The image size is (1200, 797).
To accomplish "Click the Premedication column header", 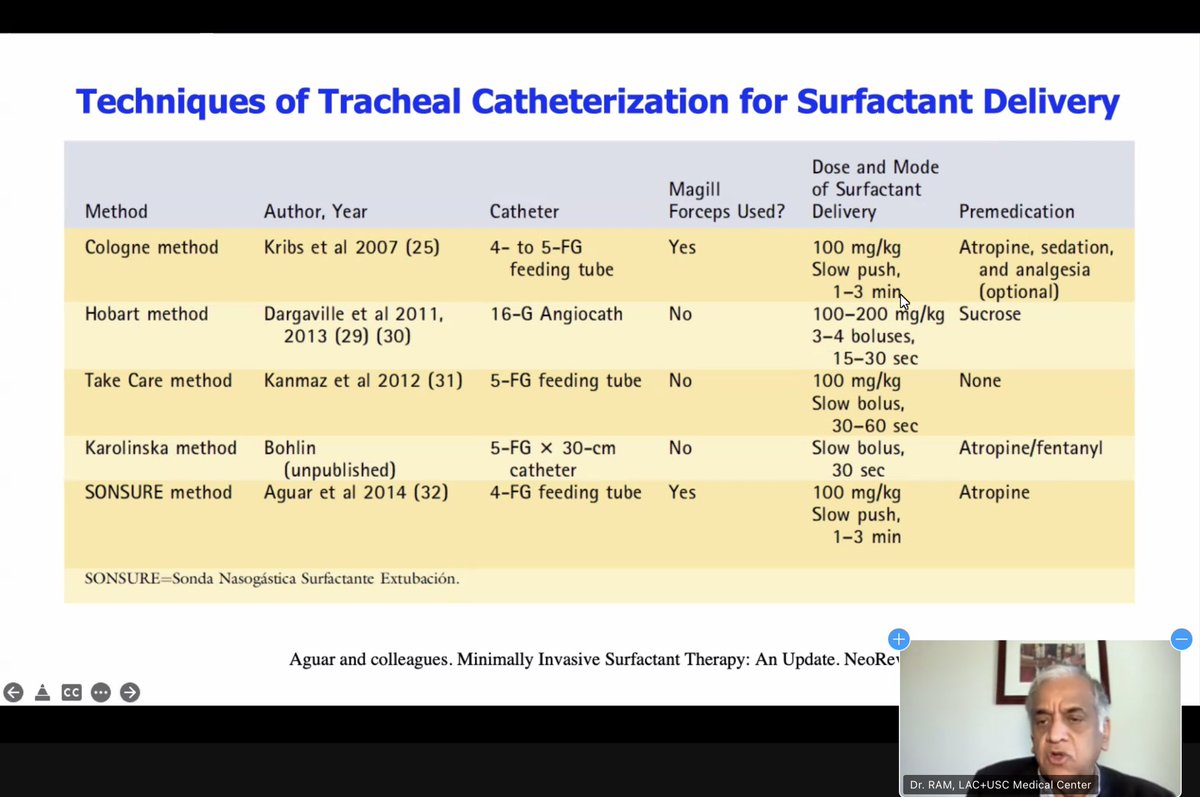I will click(1017, 212).
